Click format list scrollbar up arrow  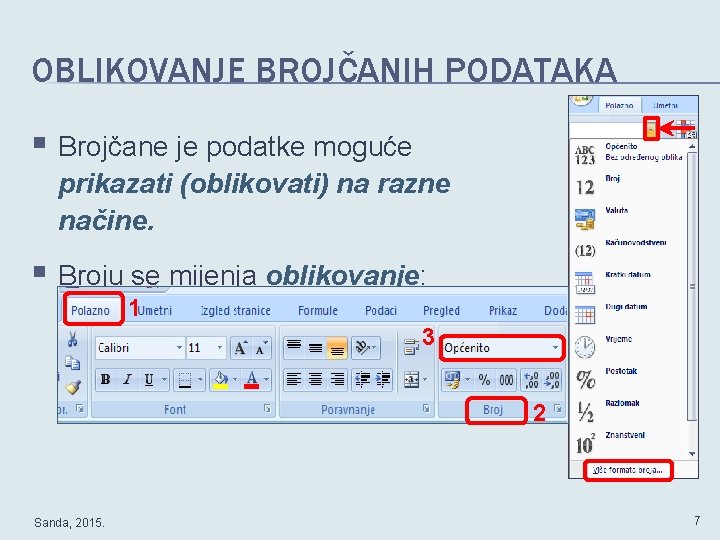coord(692,146)
